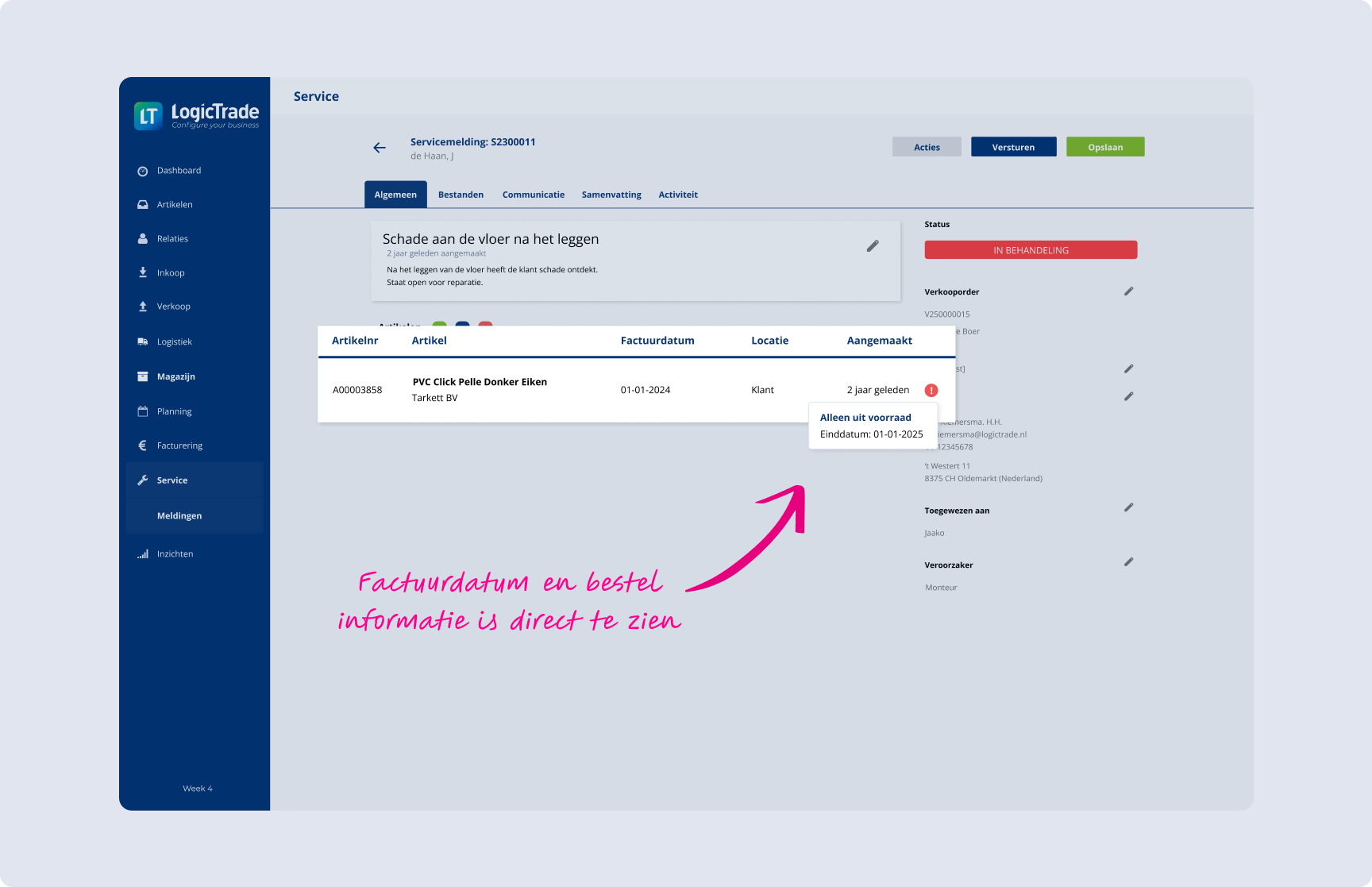The height and width of the screenshot is (887, 1372).
Task: Edit the Verkooporder with pencil icon
Action: 1128,291
